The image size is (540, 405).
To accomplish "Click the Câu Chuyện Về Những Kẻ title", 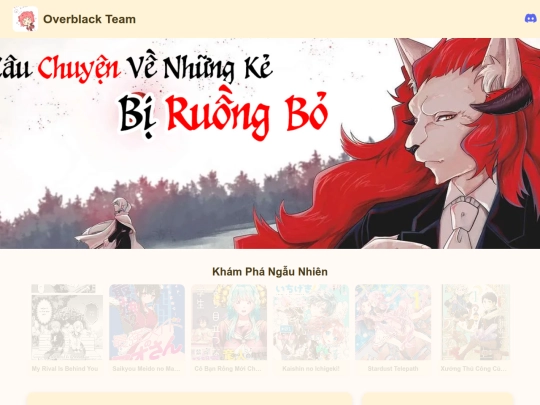I will tap(136, 67).
